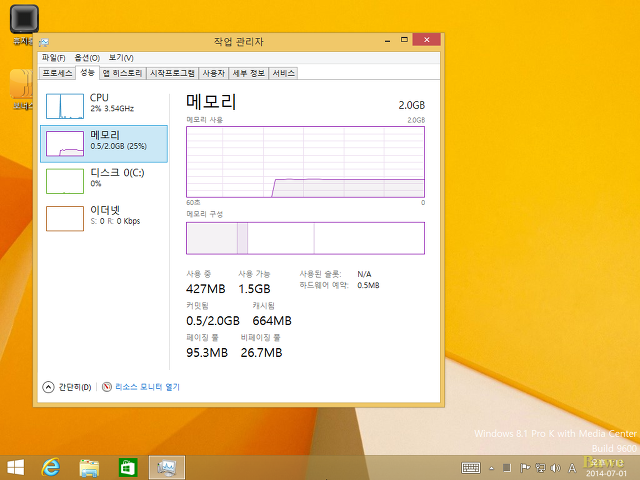Click the 2.0GB total memory label
The image size is (640, 480).
(x=411, y=105)
